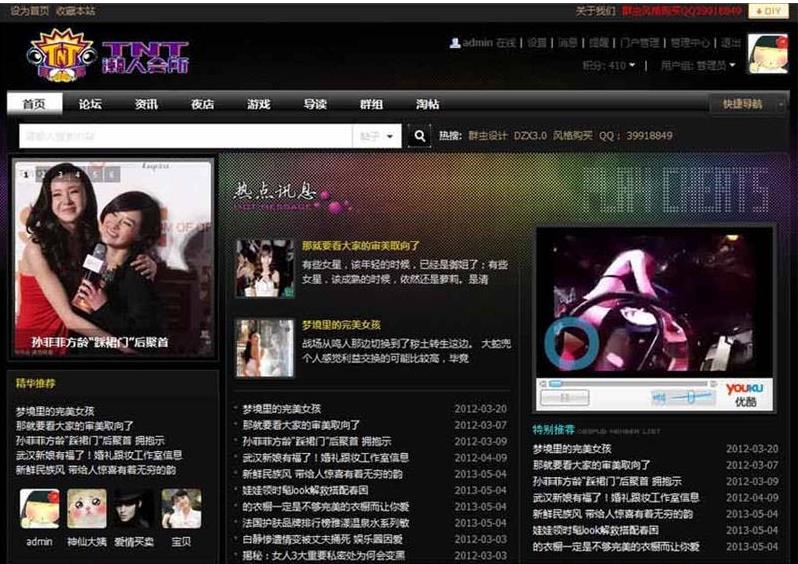Click the search text input field
The width and height of the screenshot is (798, 564).
click(x=185, y=135)
